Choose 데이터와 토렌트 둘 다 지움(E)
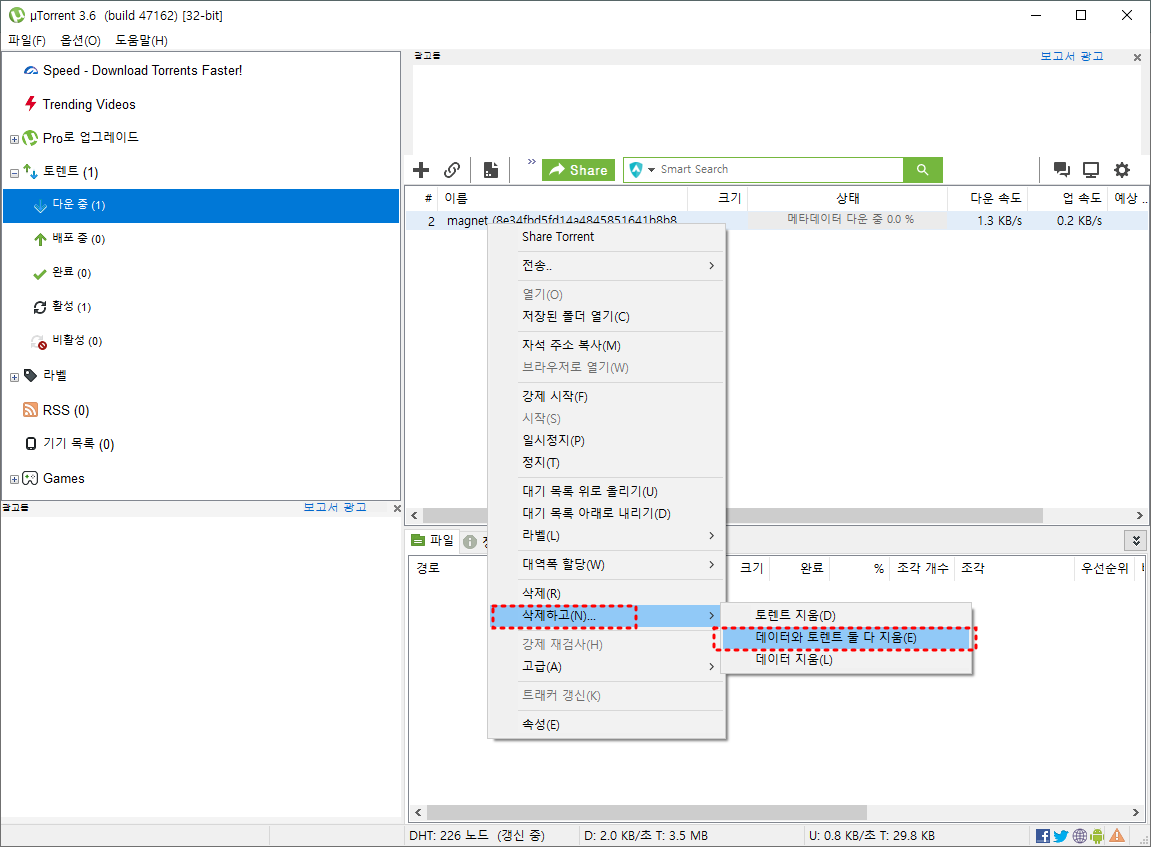This screenshot has width=1151, height=847. 846,637
